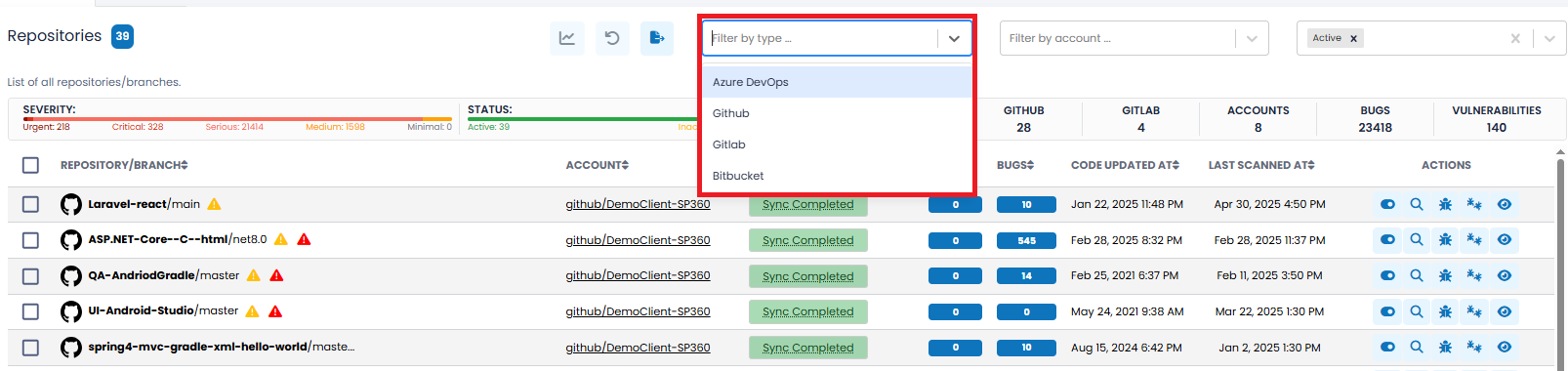Toggle active switch for spring4-mvc-gradle row
The width and height of the screenshot is (1568, 371).
point(1387,347)
